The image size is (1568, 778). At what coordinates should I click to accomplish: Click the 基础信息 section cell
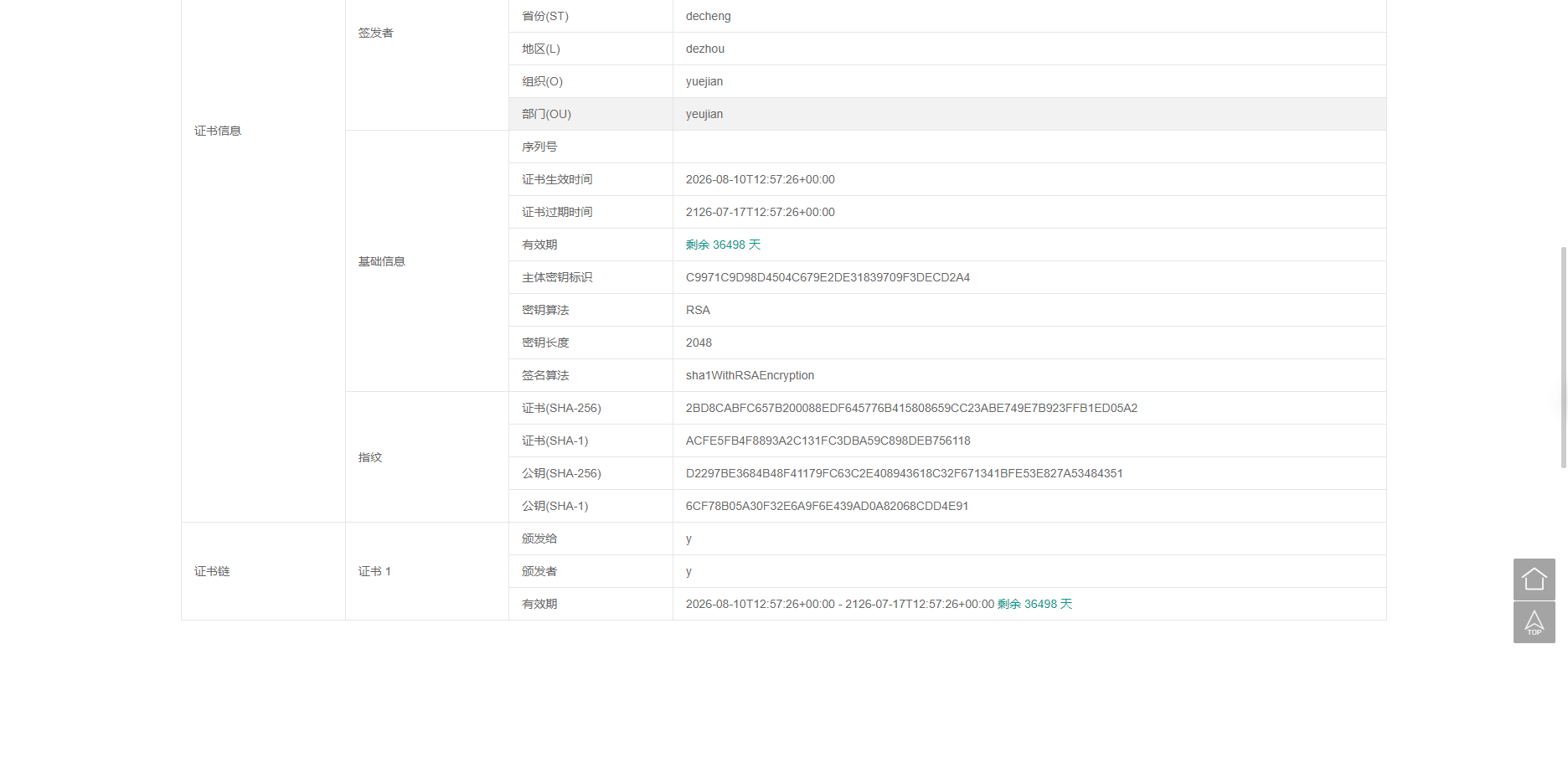427,261
